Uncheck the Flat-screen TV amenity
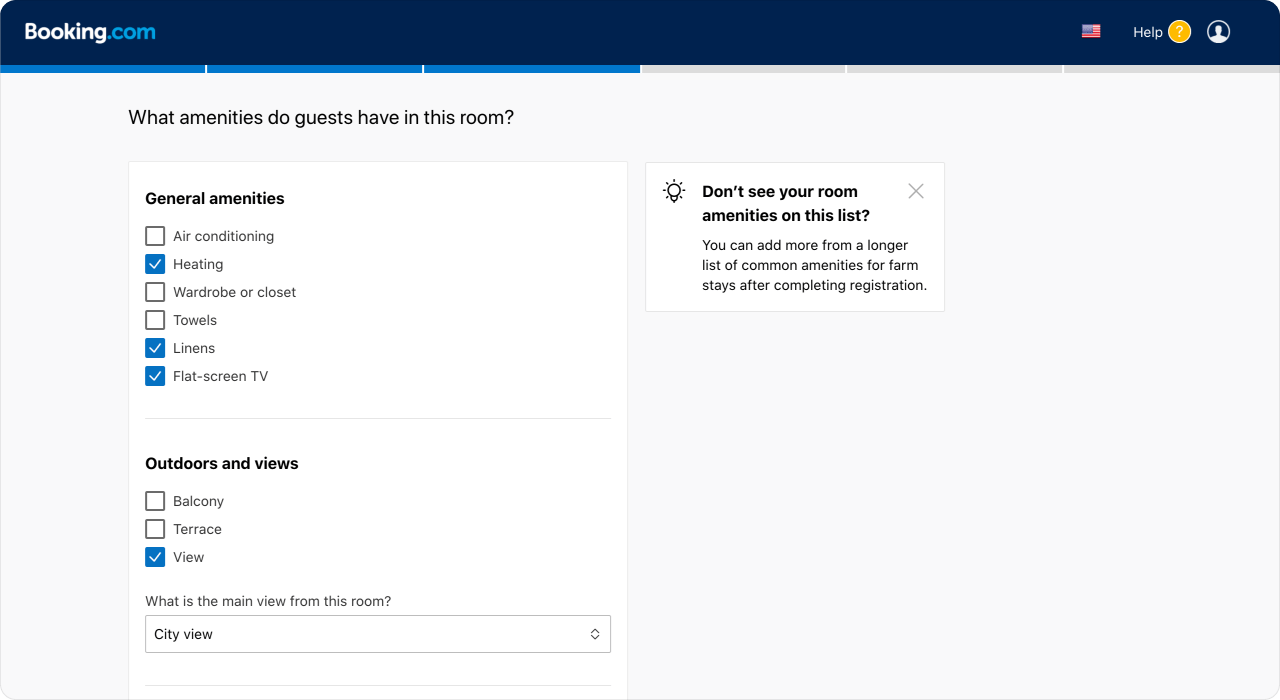 pos(155,376)
